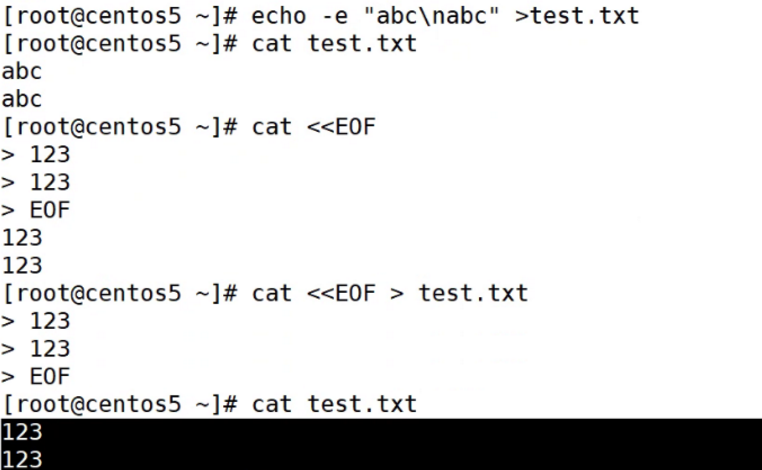Click the [root@centos5 ~]# prompt on first line

(120, 16)
